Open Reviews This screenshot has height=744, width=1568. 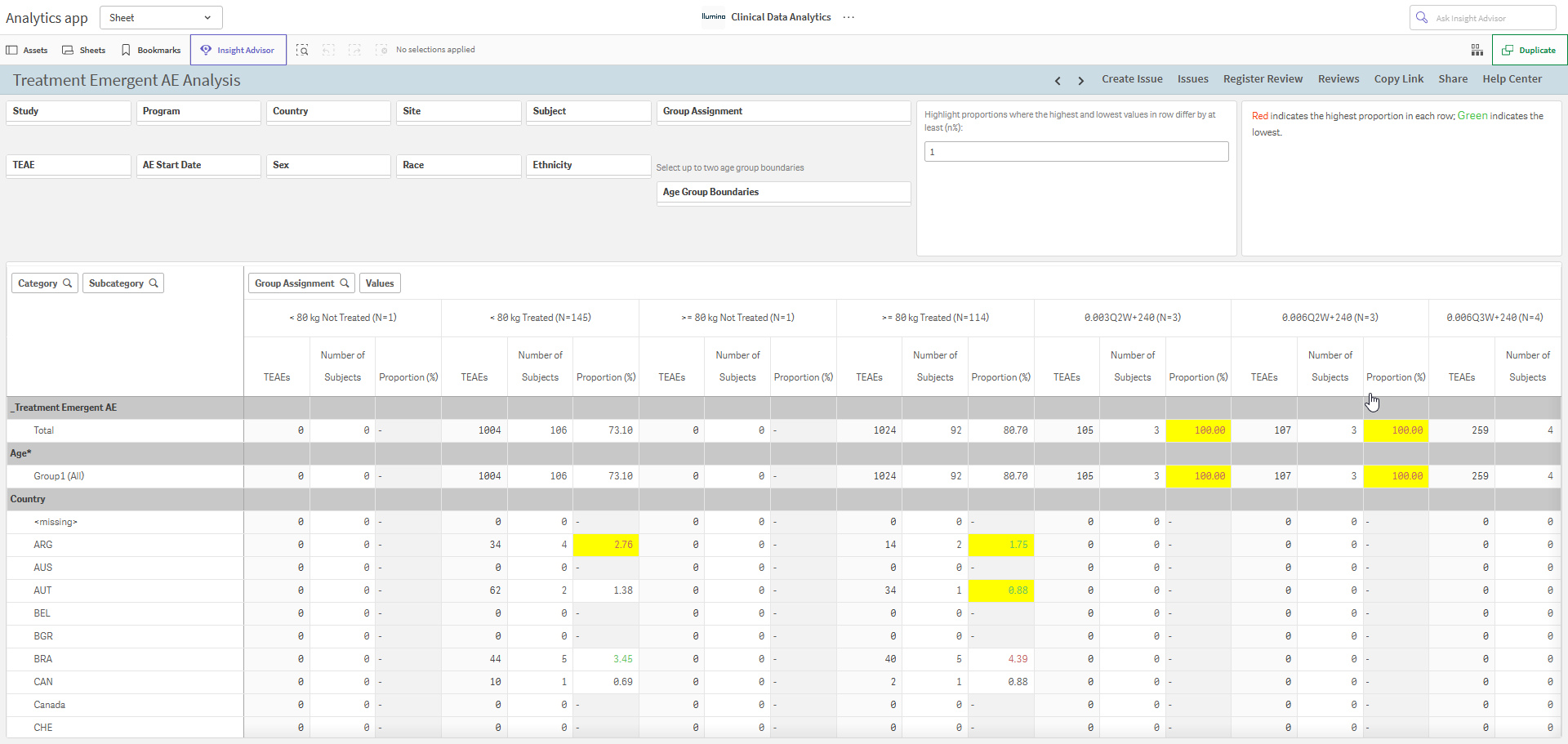(x=1339, y=79)
